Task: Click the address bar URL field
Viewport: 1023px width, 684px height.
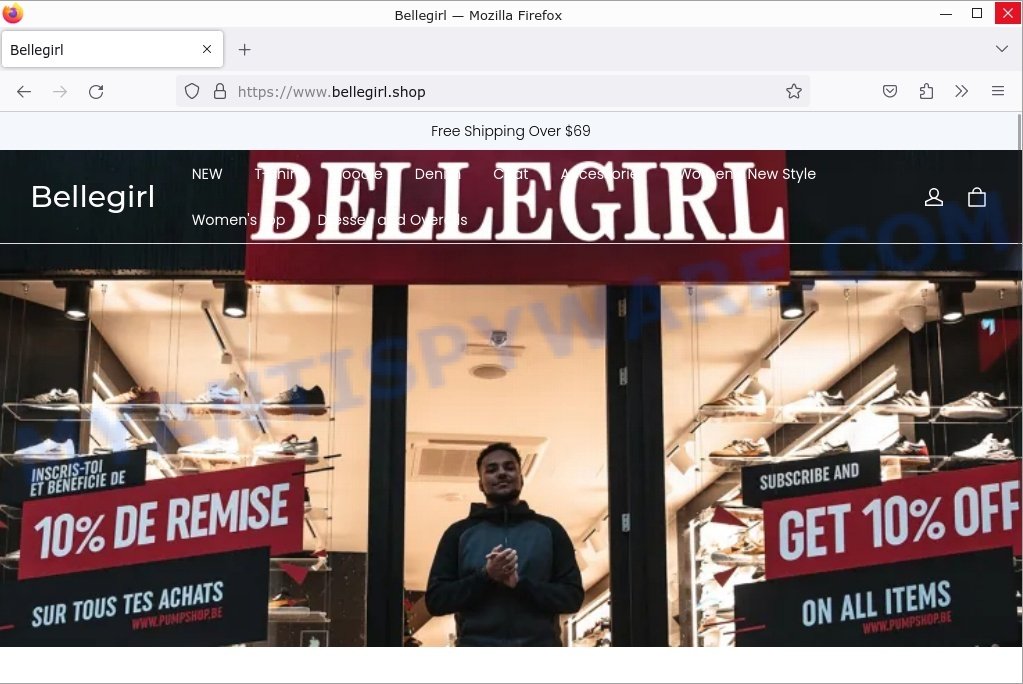Action: click(x=493, y=91)
